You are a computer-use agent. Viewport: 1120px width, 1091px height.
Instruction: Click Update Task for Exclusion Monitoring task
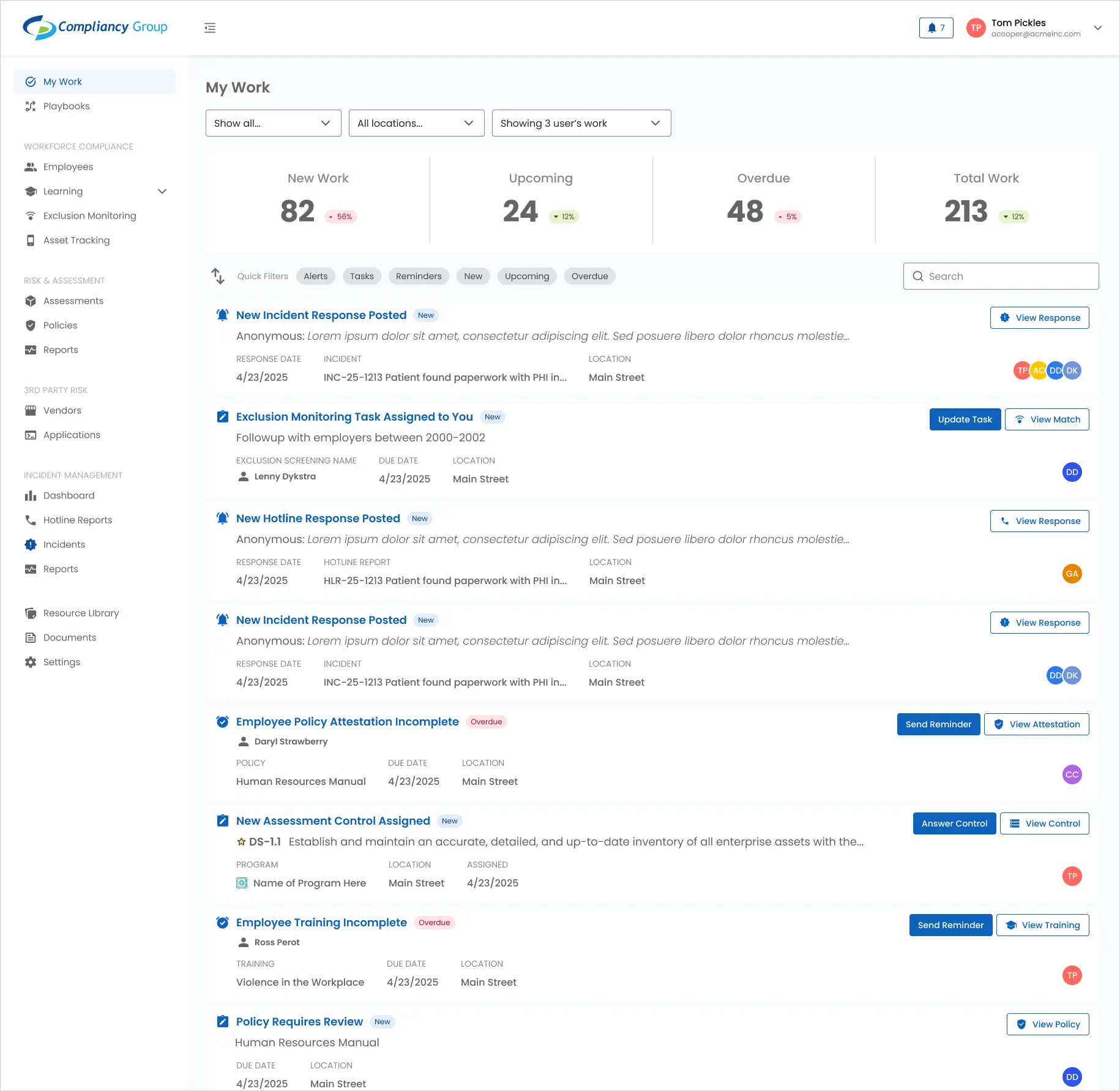pos(965,419)
